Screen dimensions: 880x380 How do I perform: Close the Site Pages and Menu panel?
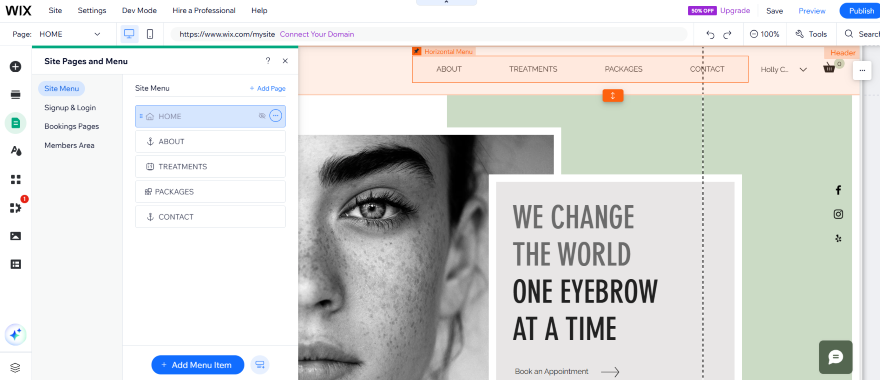[x=285, y=61]
